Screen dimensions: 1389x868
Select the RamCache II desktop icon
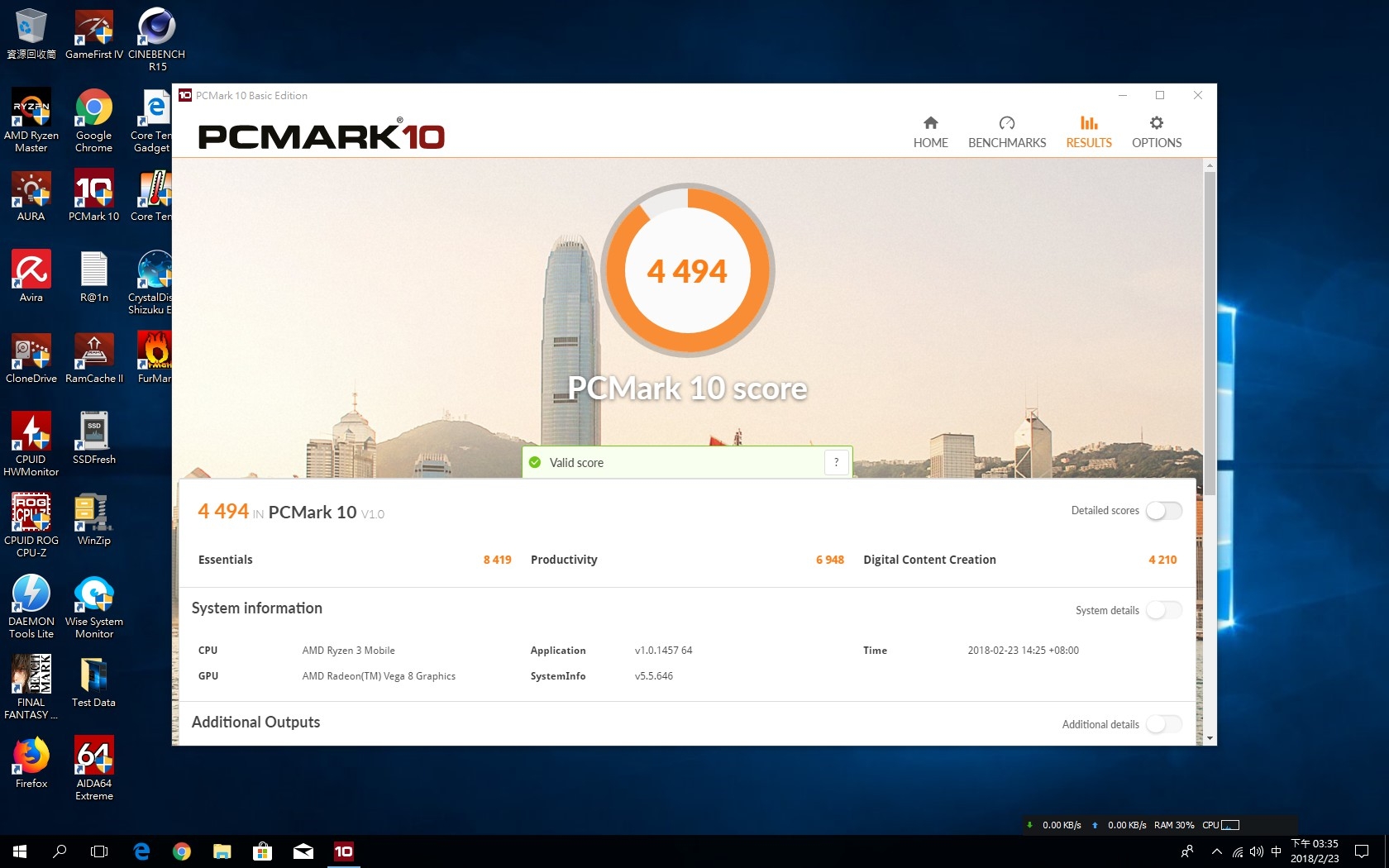[x=93, y=358]
